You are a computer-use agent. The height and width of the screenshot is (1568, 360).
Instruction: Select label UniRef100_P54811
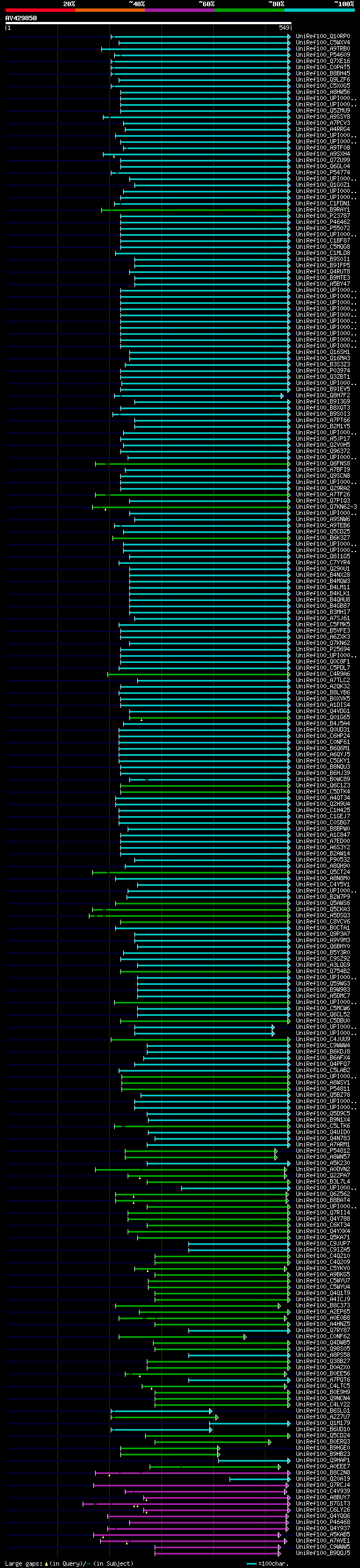323,1088
